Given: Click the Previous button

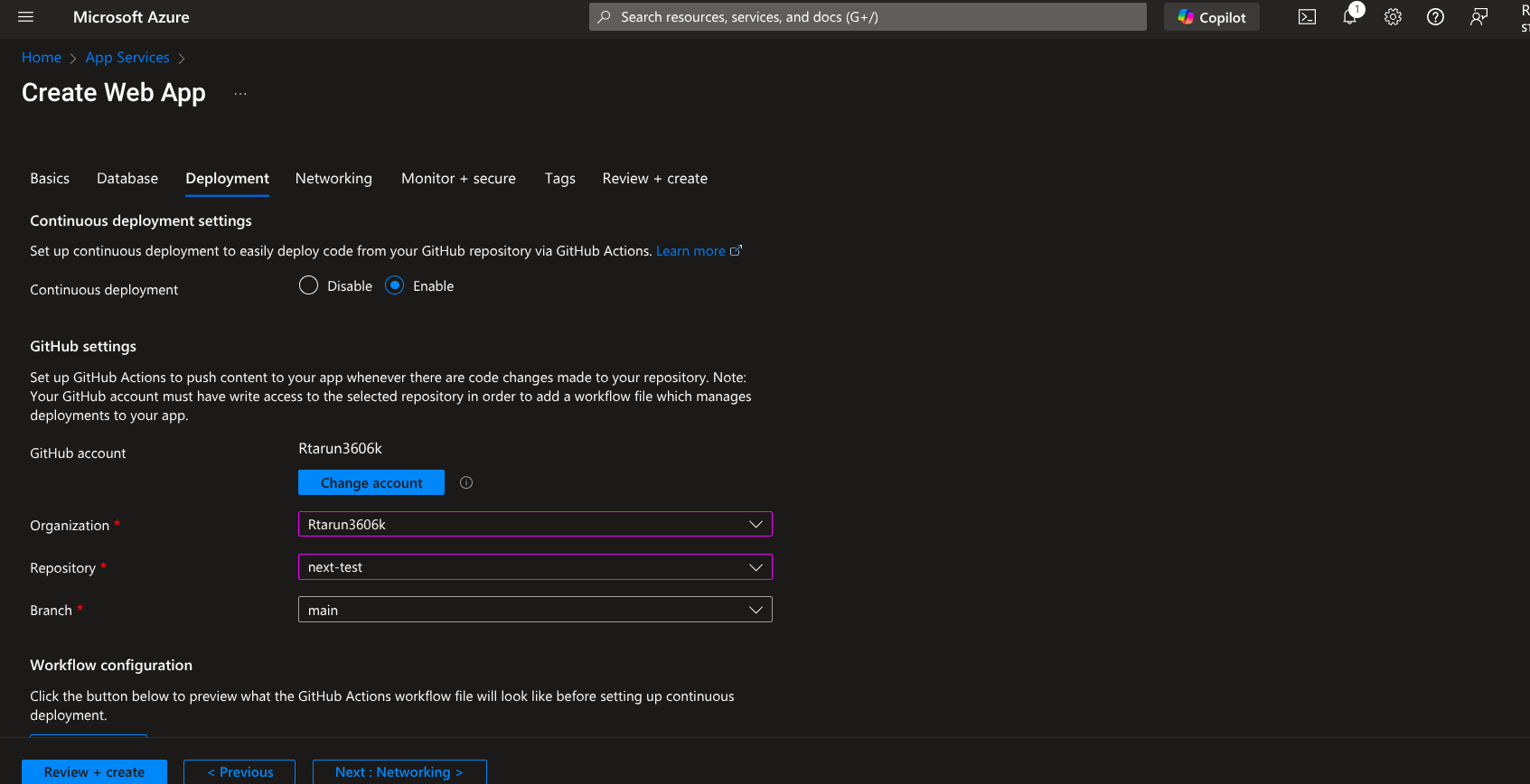Looking at the screenshot, I should pyautogui.click(x=239, y=772).
